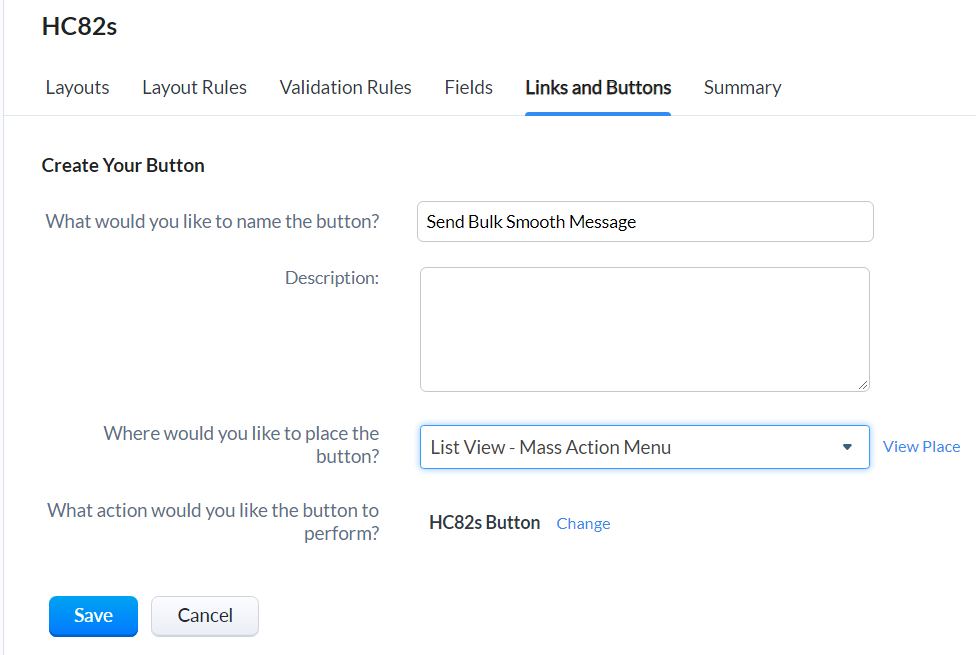Select the Fields tab

point(468,88)
